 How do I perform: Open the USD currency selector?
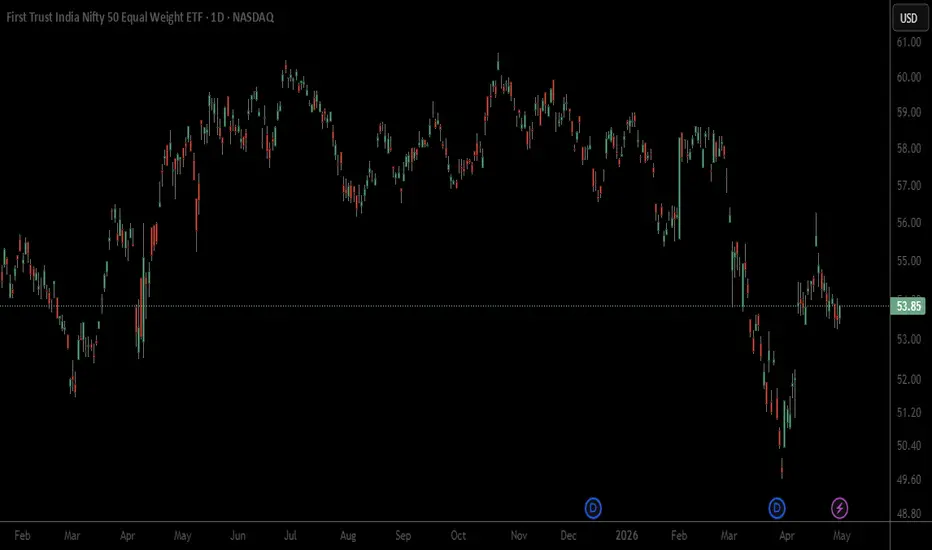tap(909, 18)
